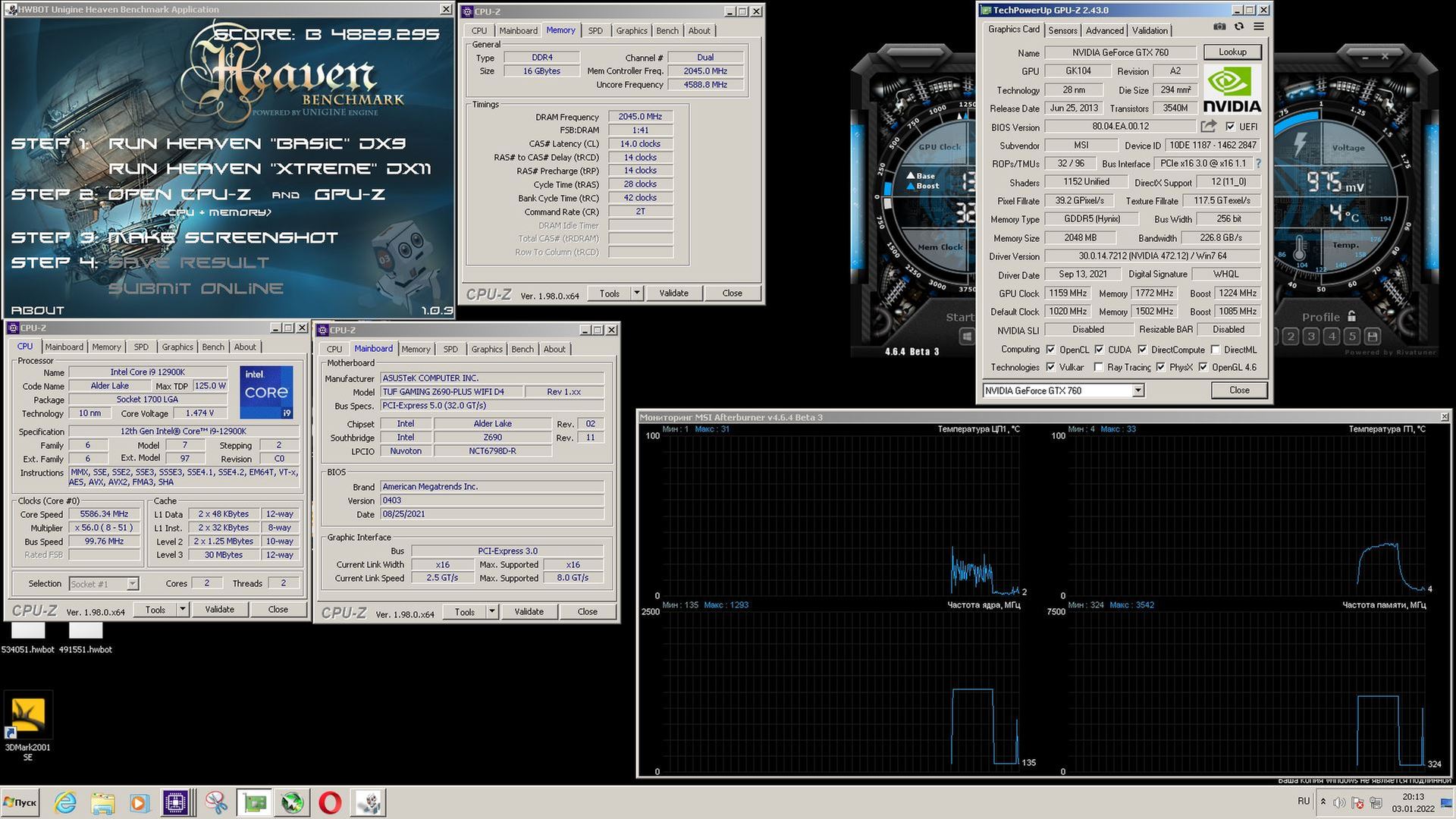Select Afterburner profile slot 4

click(1332, 336)
